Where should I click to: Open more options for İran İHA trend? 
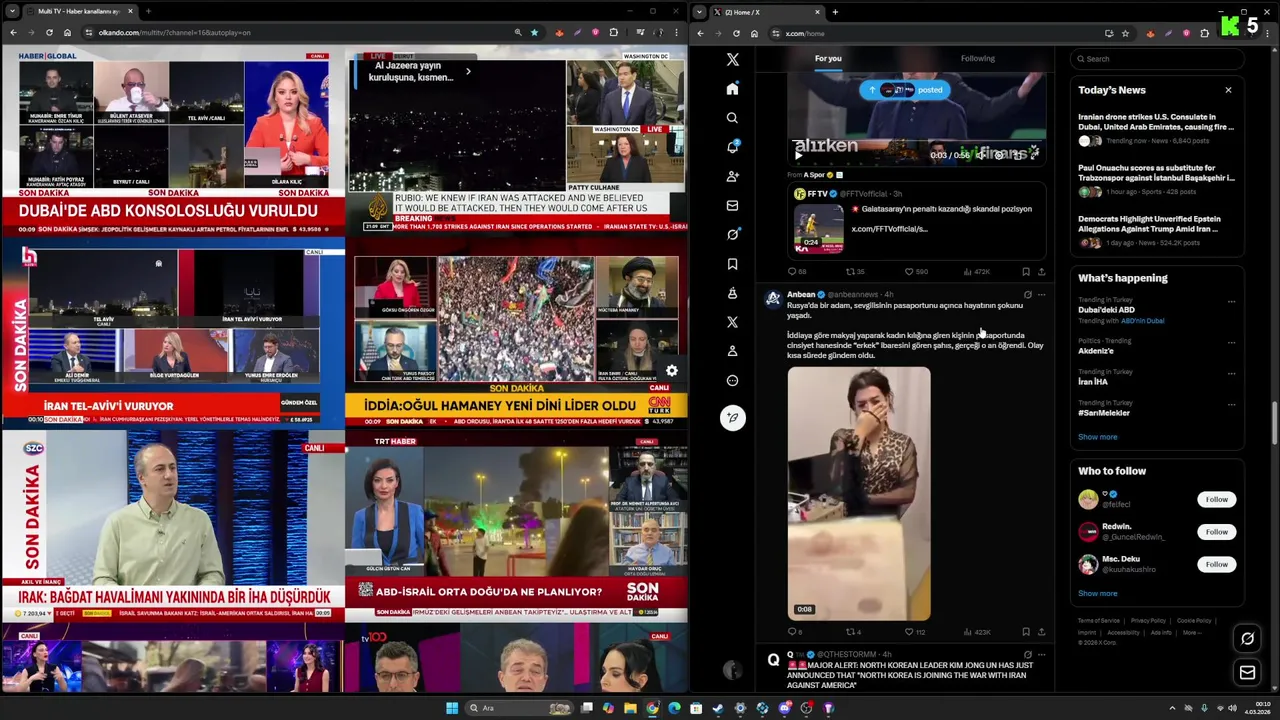1231,372
